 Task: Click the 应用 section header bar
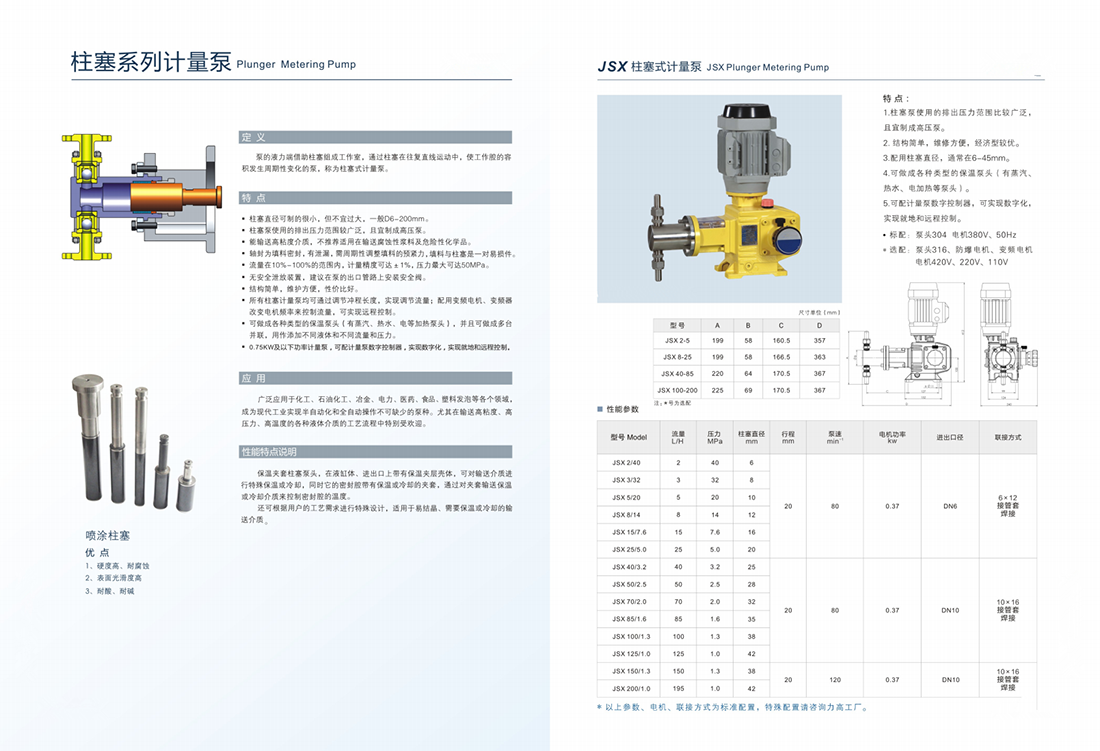click(375, 379)
